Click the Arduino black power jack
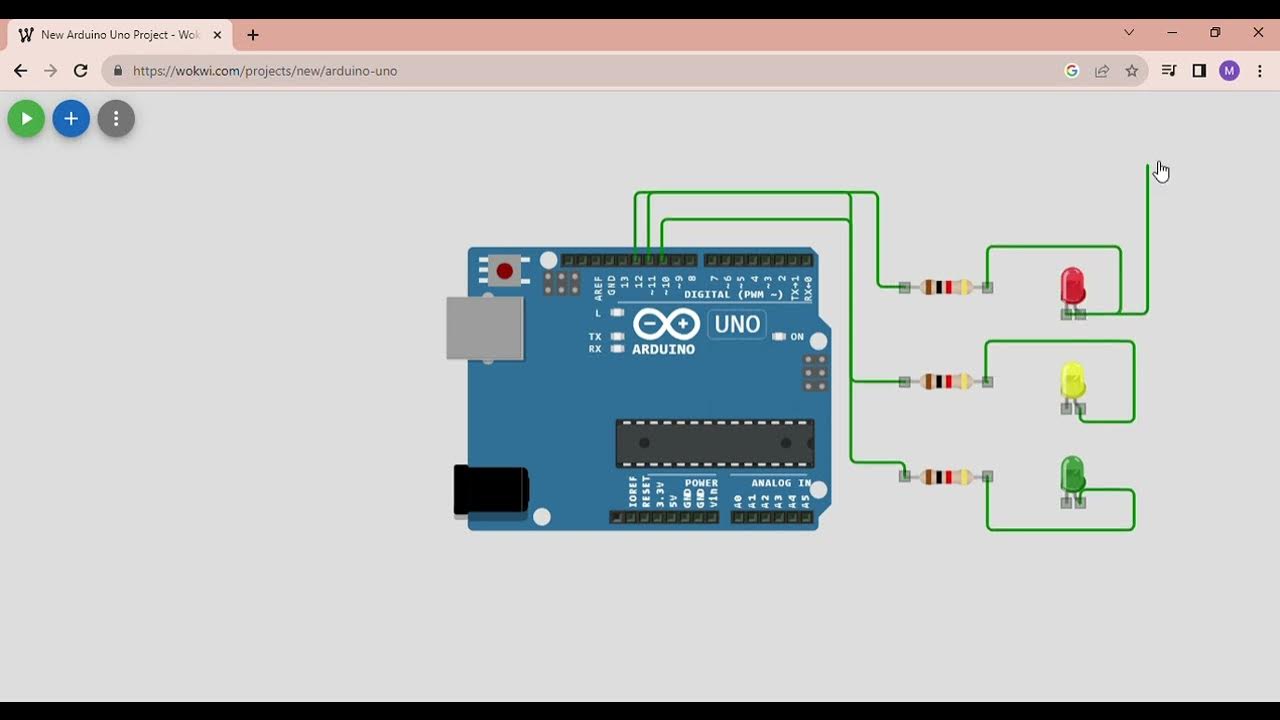This screenshot has height=720, width=1280. [x=491, y=490]
